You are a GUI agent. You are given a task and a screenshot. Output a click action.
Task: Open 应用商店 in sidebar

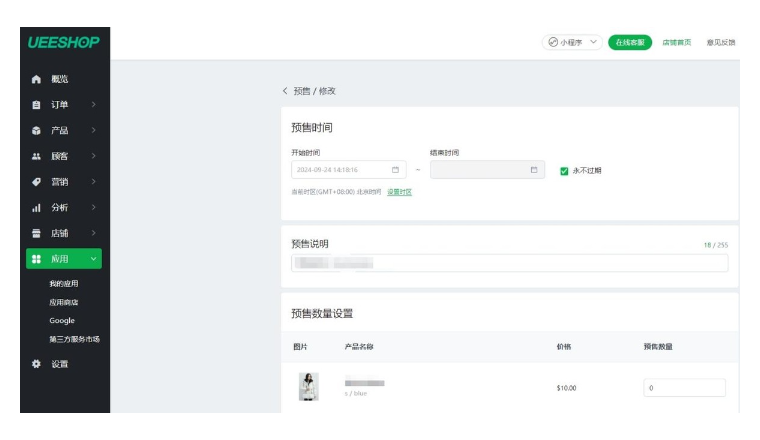tap(64, 302)
